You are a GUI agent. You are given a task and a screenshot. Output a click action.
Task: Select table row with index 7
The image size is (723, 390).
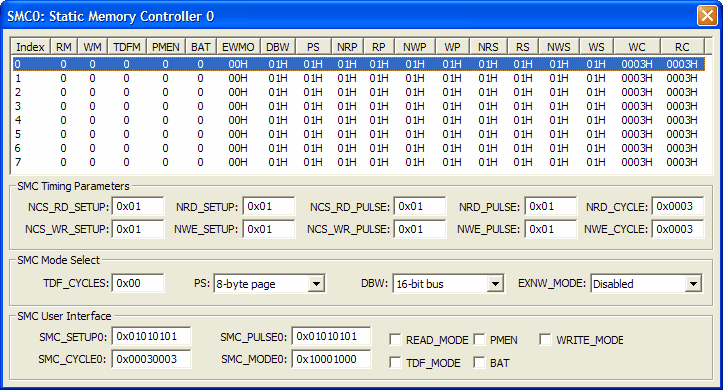click(x=359, y=162)
